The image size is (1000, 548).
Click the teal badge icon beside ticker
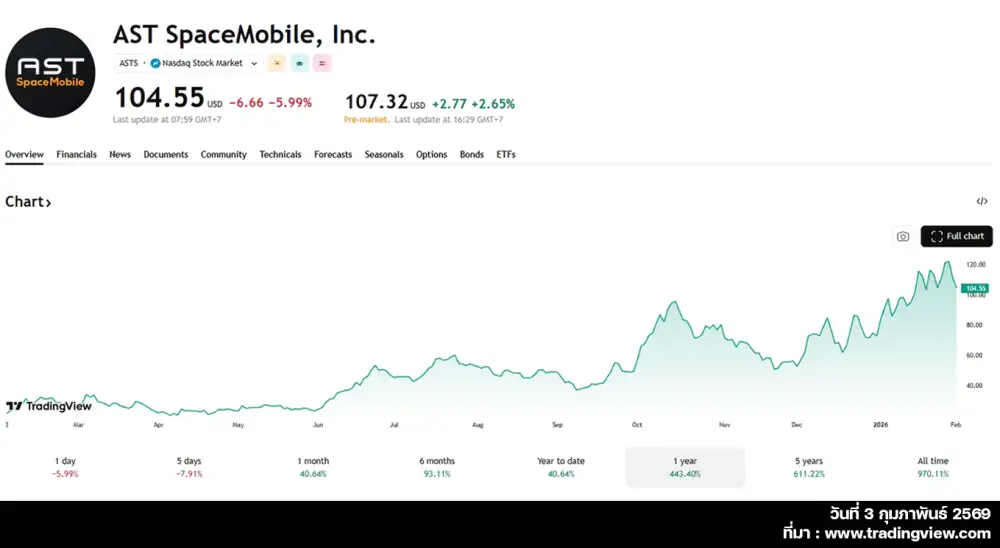pyautogui.click(x=299, y=63)
